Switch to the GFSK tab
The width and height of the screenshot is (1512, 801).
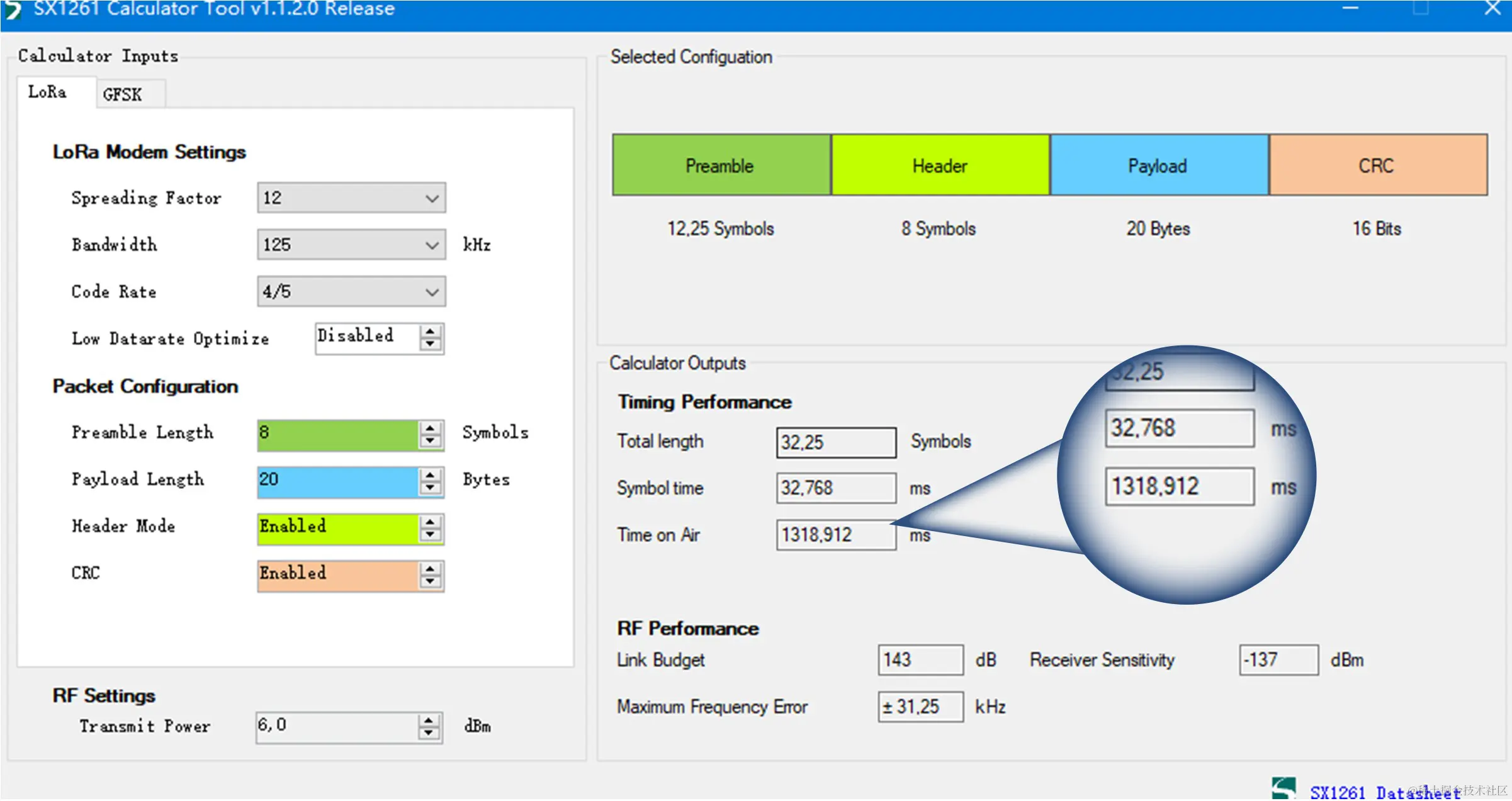tap(123, 94)
